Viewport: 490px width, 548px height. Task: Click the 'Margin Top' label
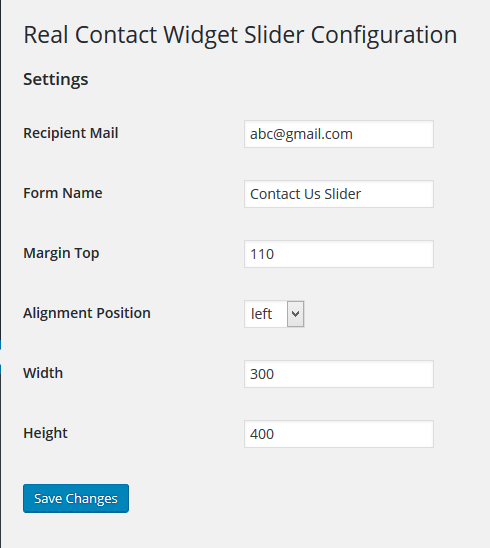[x=61, y=253]
